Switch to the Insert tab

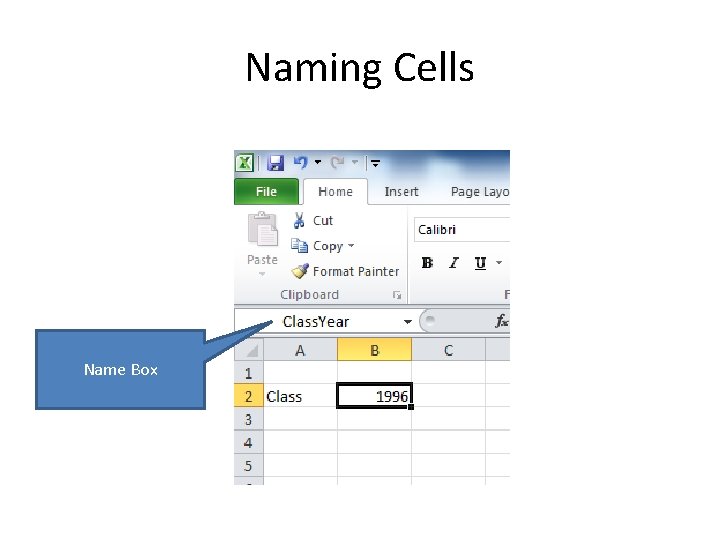(401, 191)
